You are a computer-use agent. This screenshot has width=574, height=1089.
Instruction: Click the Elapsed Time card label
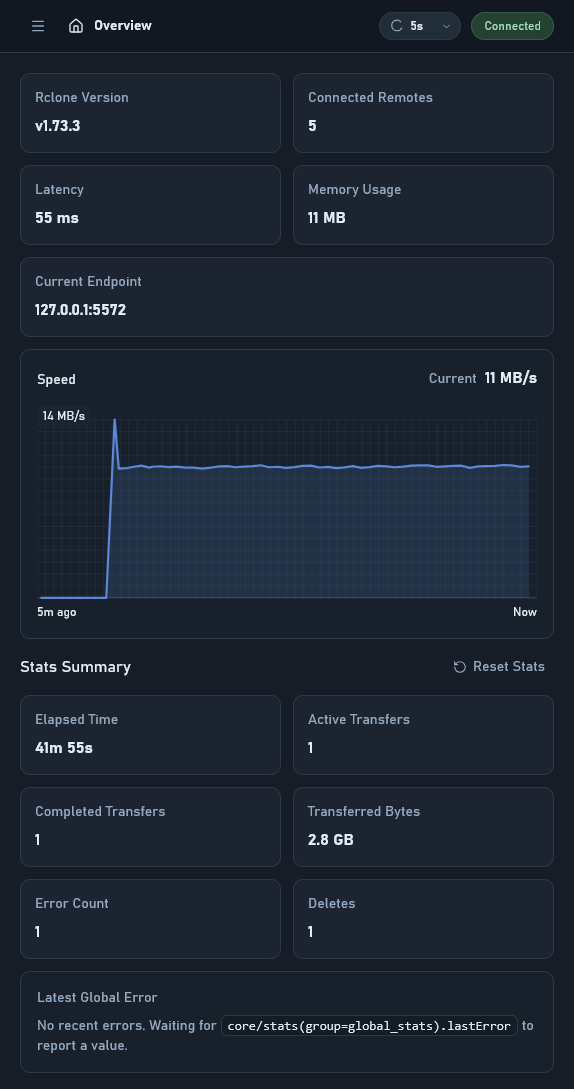coord(76,720)
